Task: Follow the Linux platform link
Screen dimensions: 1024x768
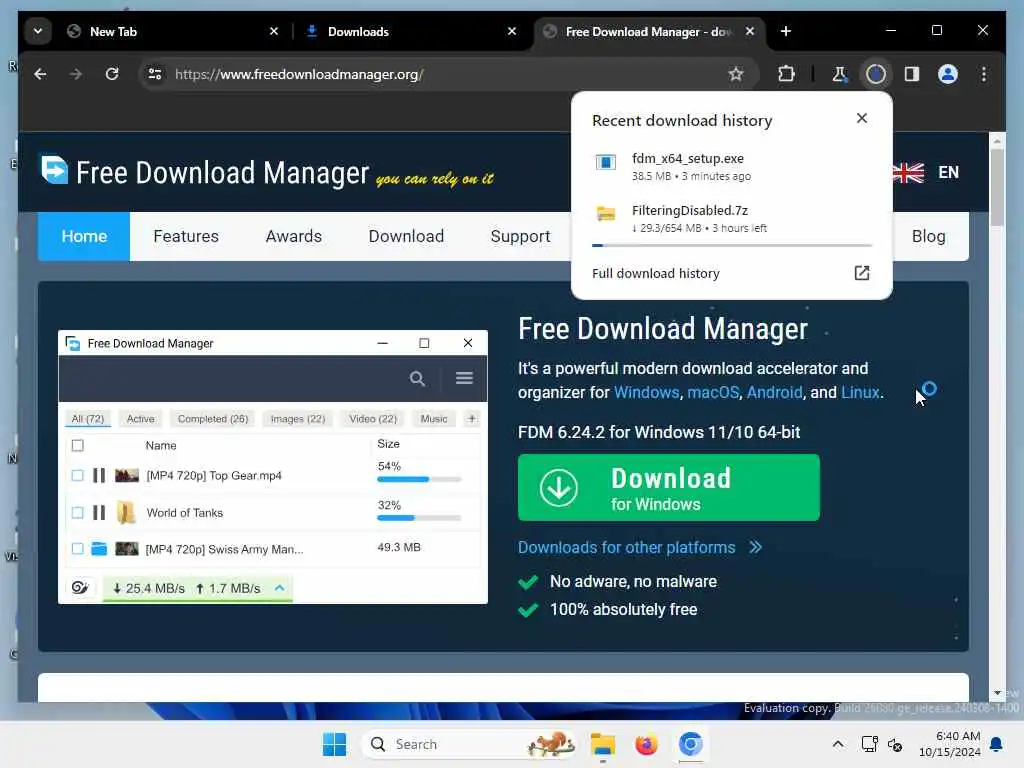Action: pyautogui.click(x=860, y=392)
